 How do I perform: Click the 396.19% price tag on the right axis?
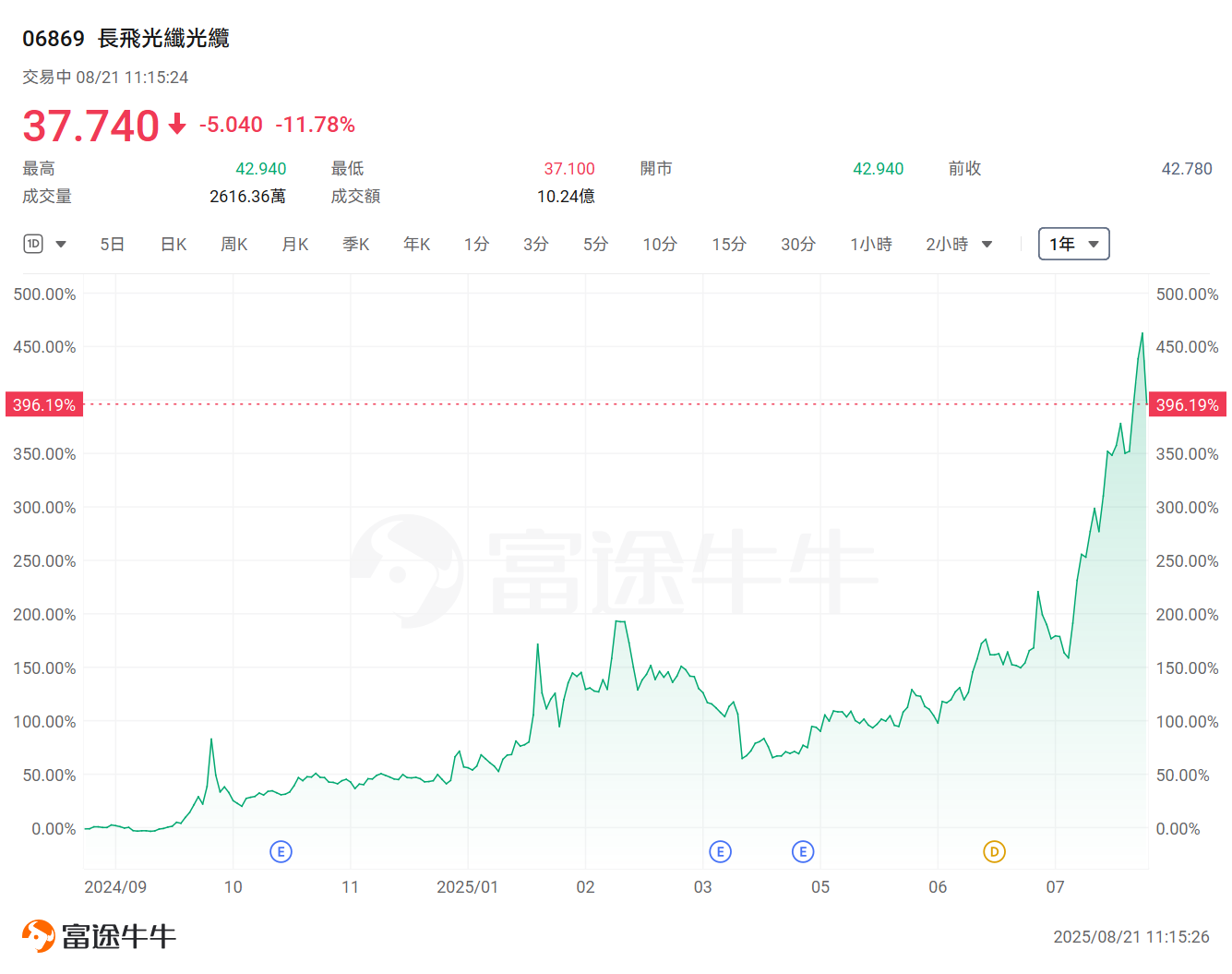tap(1189, 403)
